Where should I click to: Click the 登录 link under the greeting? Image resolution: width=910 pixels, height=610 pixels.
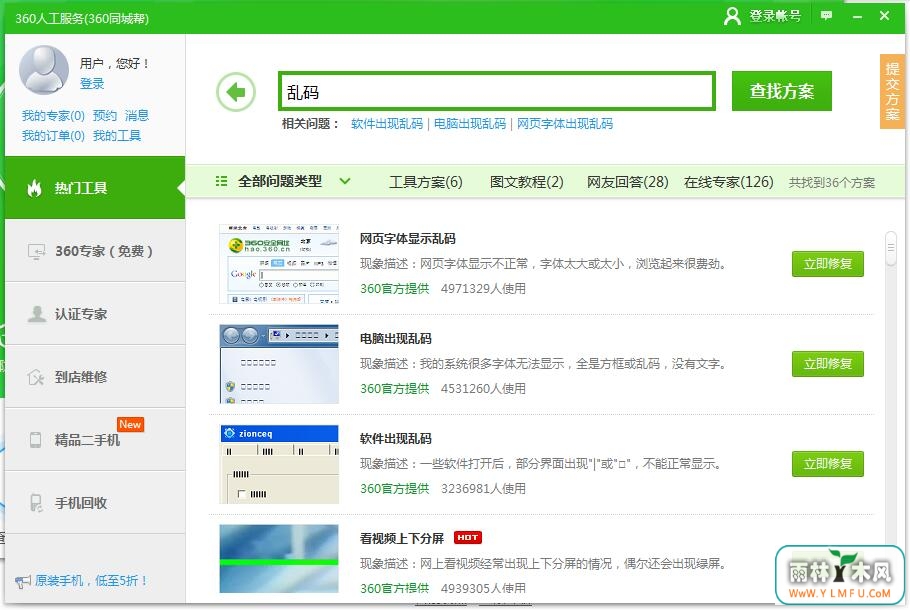click(x=92, y=84)
